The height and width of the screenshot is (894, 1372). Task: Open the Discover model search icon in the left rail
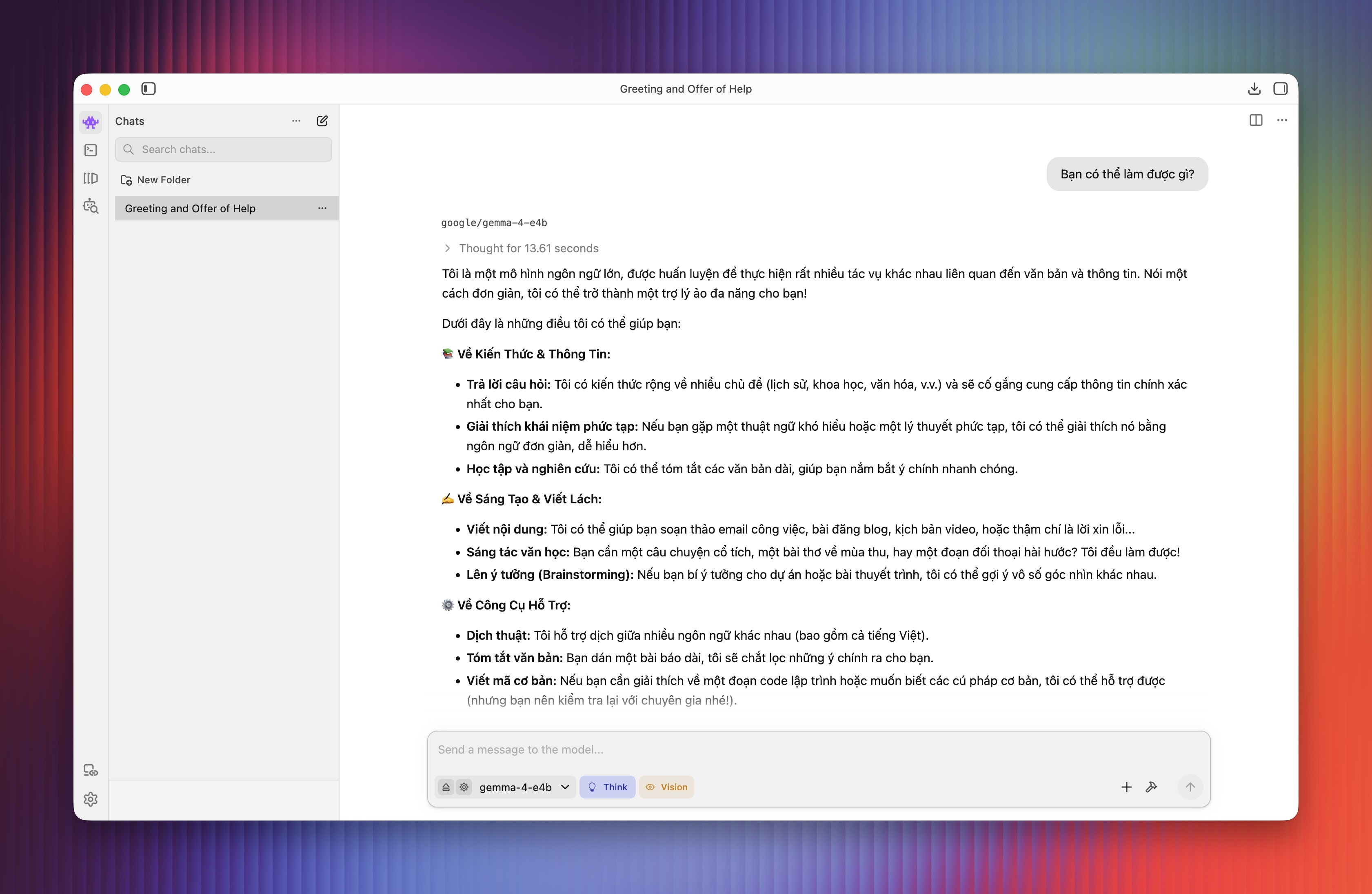coord(91,206)
